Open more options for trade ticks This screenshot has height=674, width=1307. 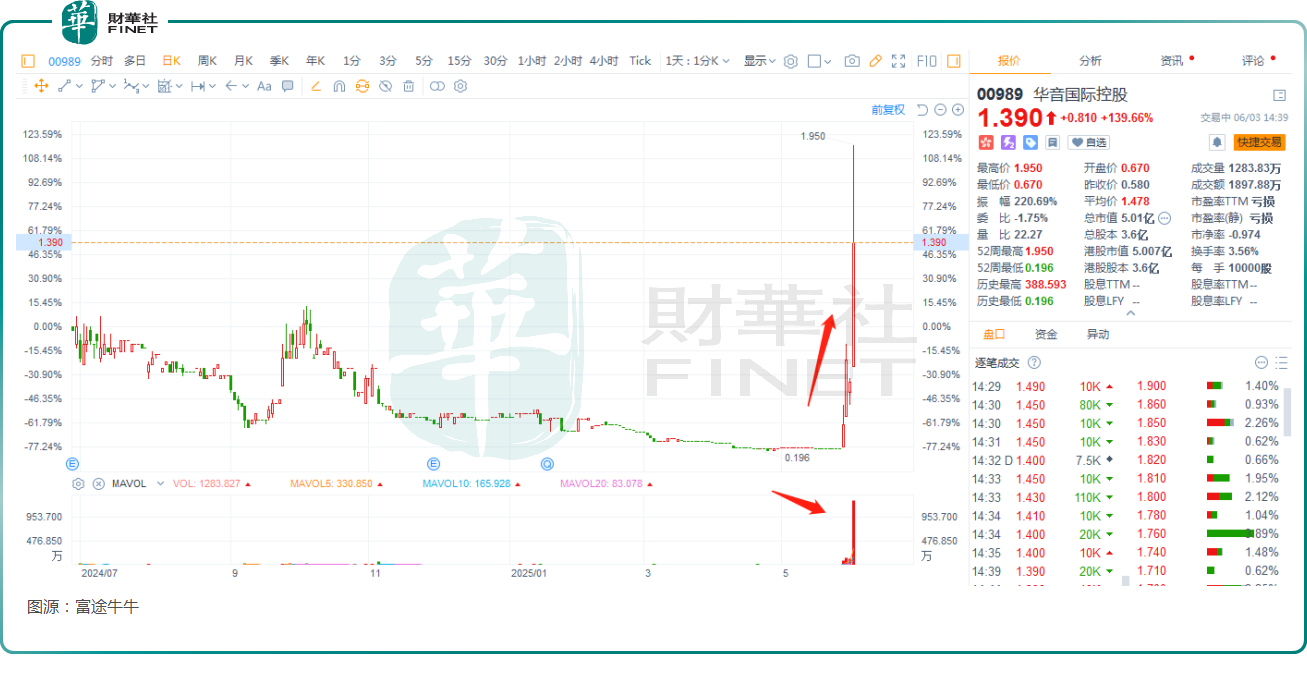tap(1261, 362)
